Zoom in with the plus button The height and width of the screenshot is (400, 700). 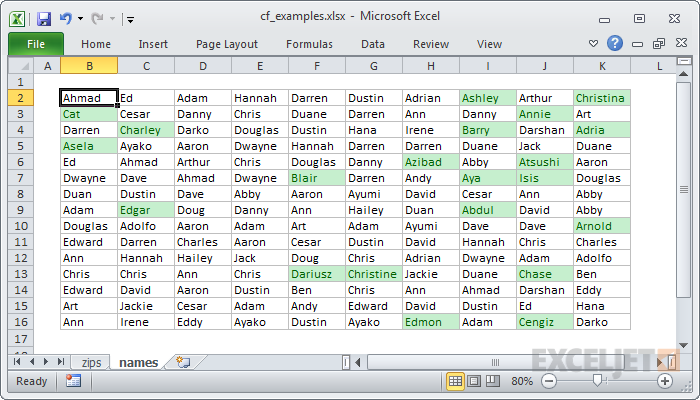coord(665,381)
